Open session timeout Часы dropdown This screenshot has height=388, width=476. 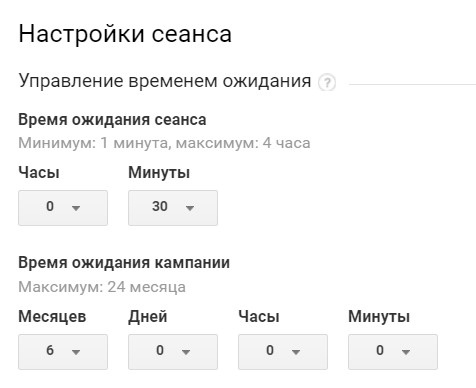(x=63, y=208)
